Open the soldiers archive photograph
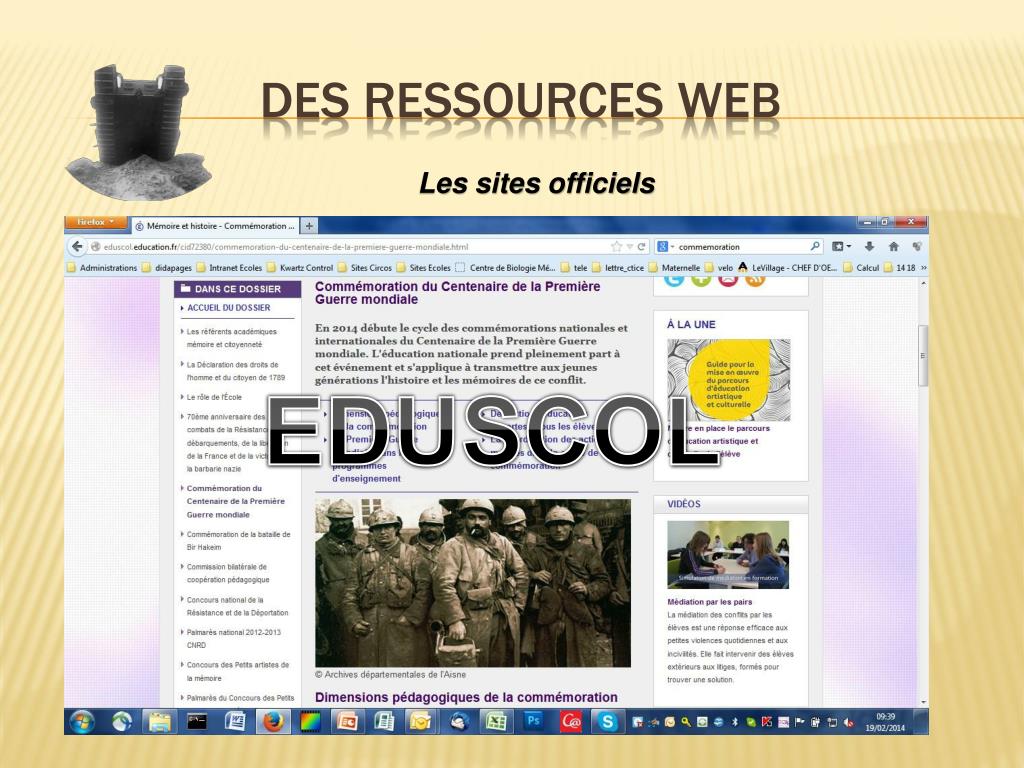Image resolution: width=1024 pixels, height=768 pixels. coord(473,583)
